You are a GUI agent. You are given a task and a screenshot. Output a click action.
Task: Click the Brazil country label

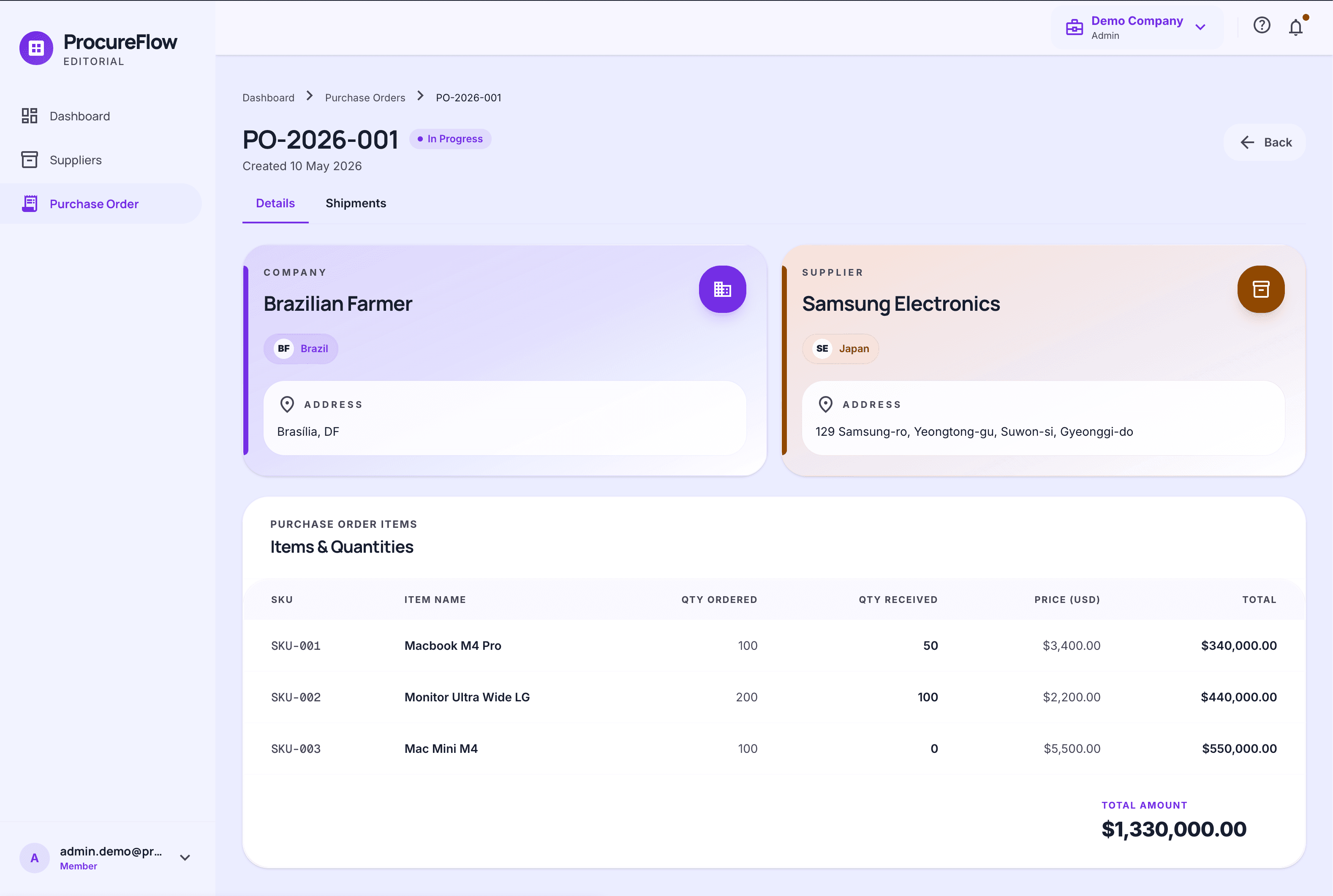click(x=314, y=349)
